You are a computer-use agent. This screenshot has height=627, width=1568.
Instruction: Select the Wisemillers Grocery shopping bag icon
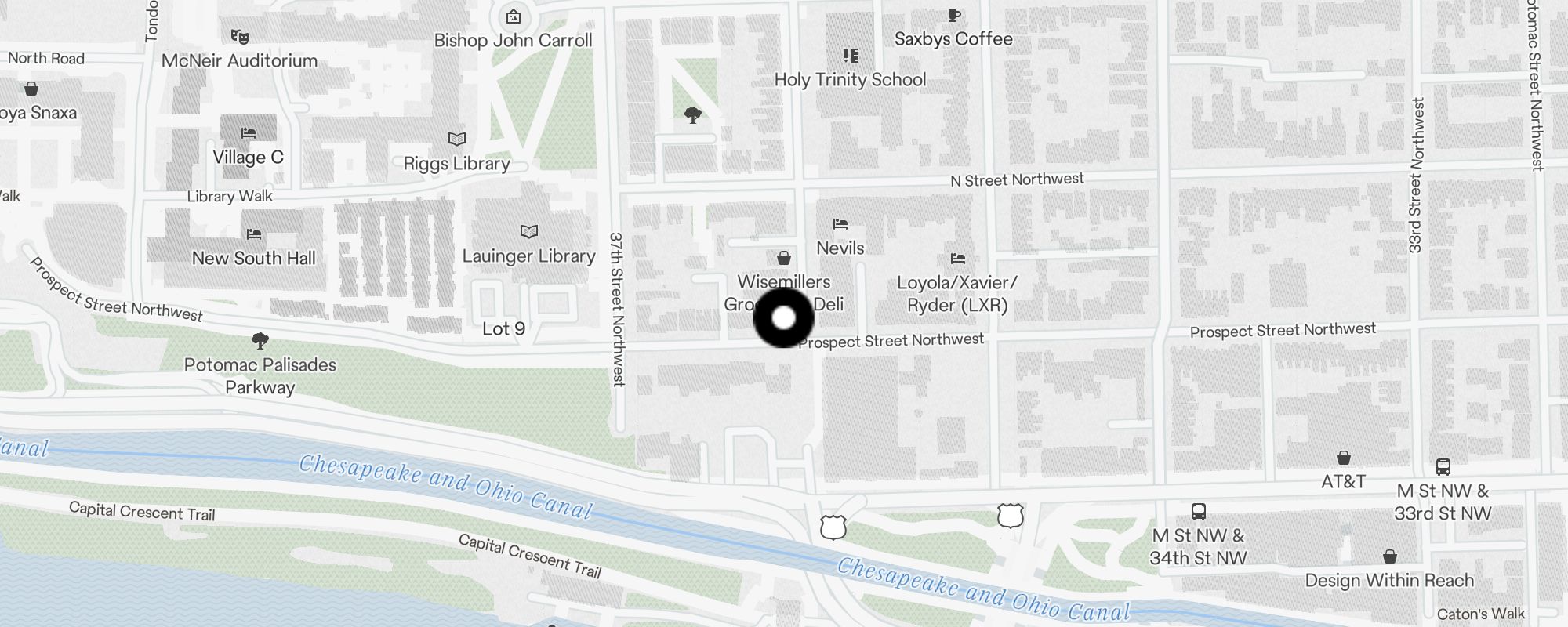(x=783, y=258)
